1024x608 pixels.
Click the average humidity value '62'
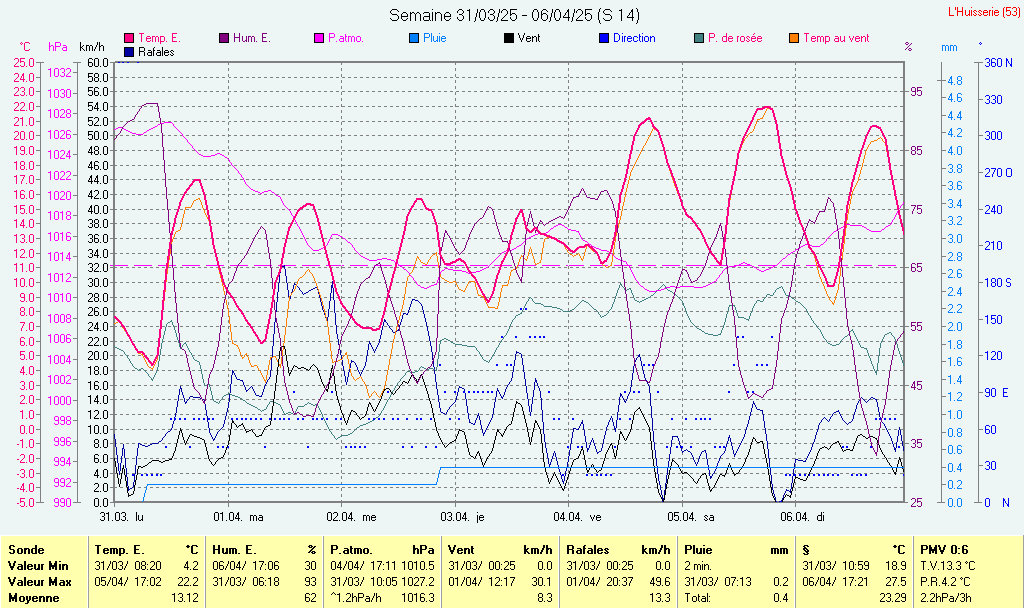coord(310,598)
